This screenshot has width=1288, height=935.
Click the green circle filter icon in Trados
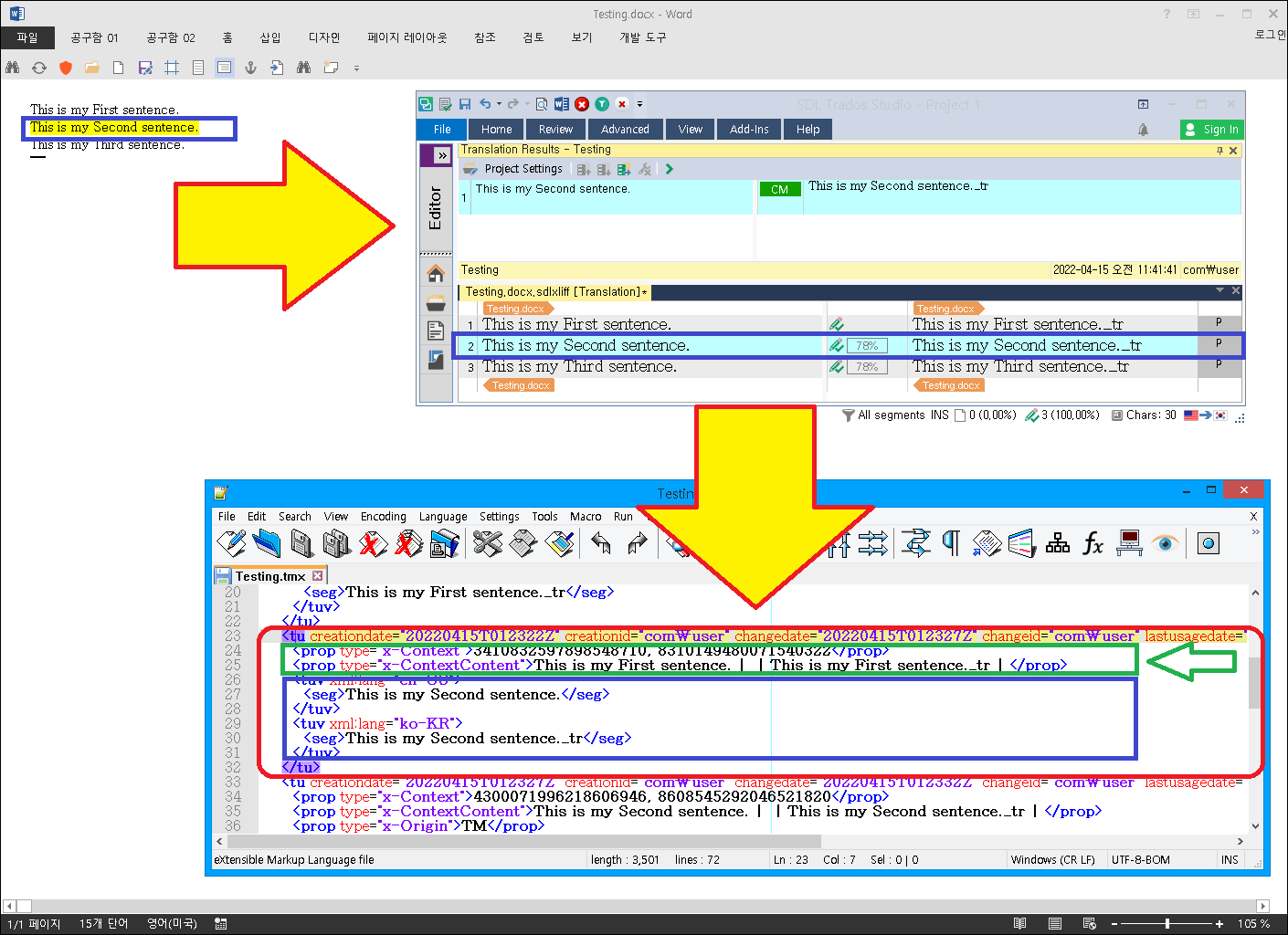602,104
